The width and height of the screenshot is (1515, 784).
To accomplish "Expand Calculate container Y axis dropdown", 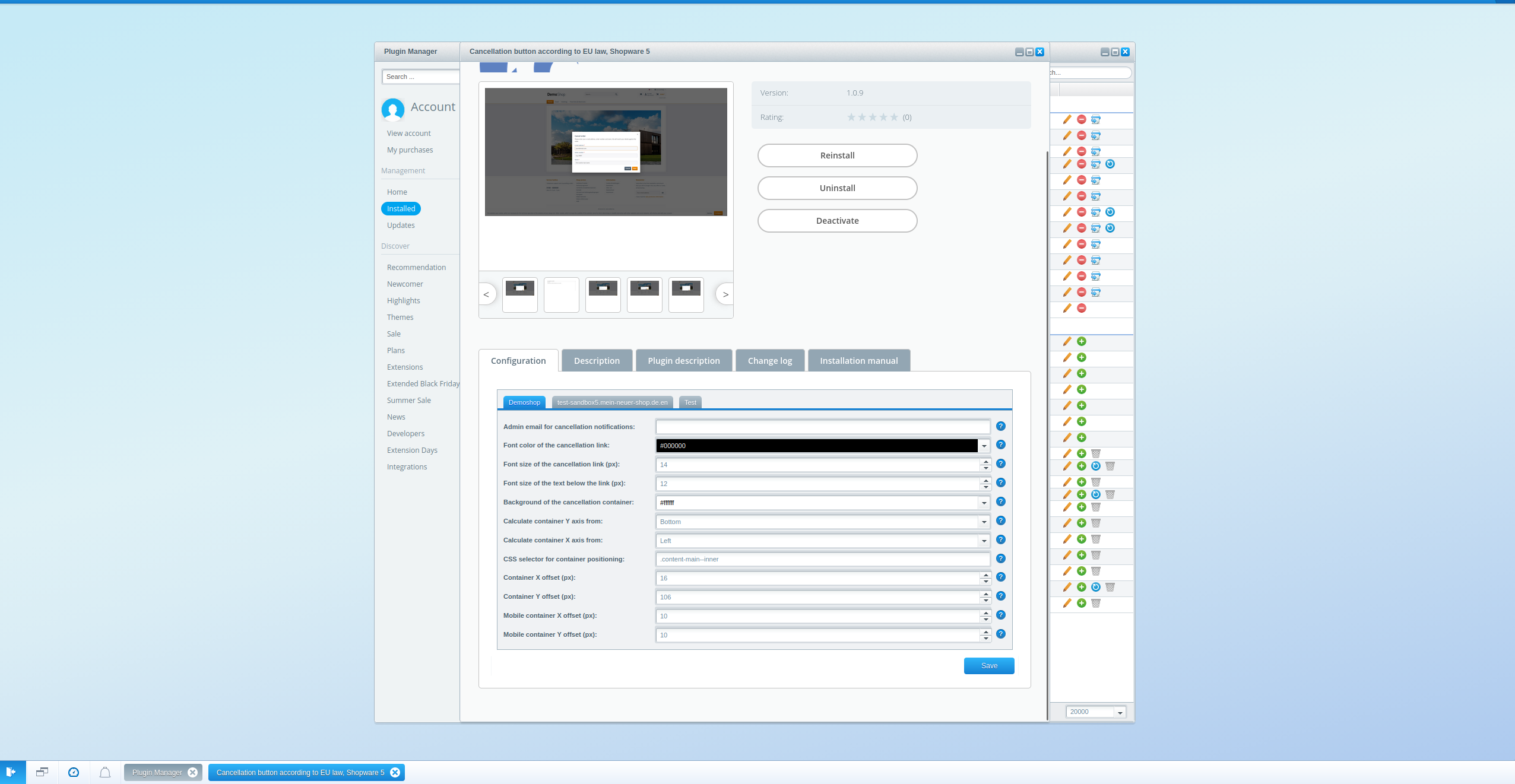I will click(984, 522).
